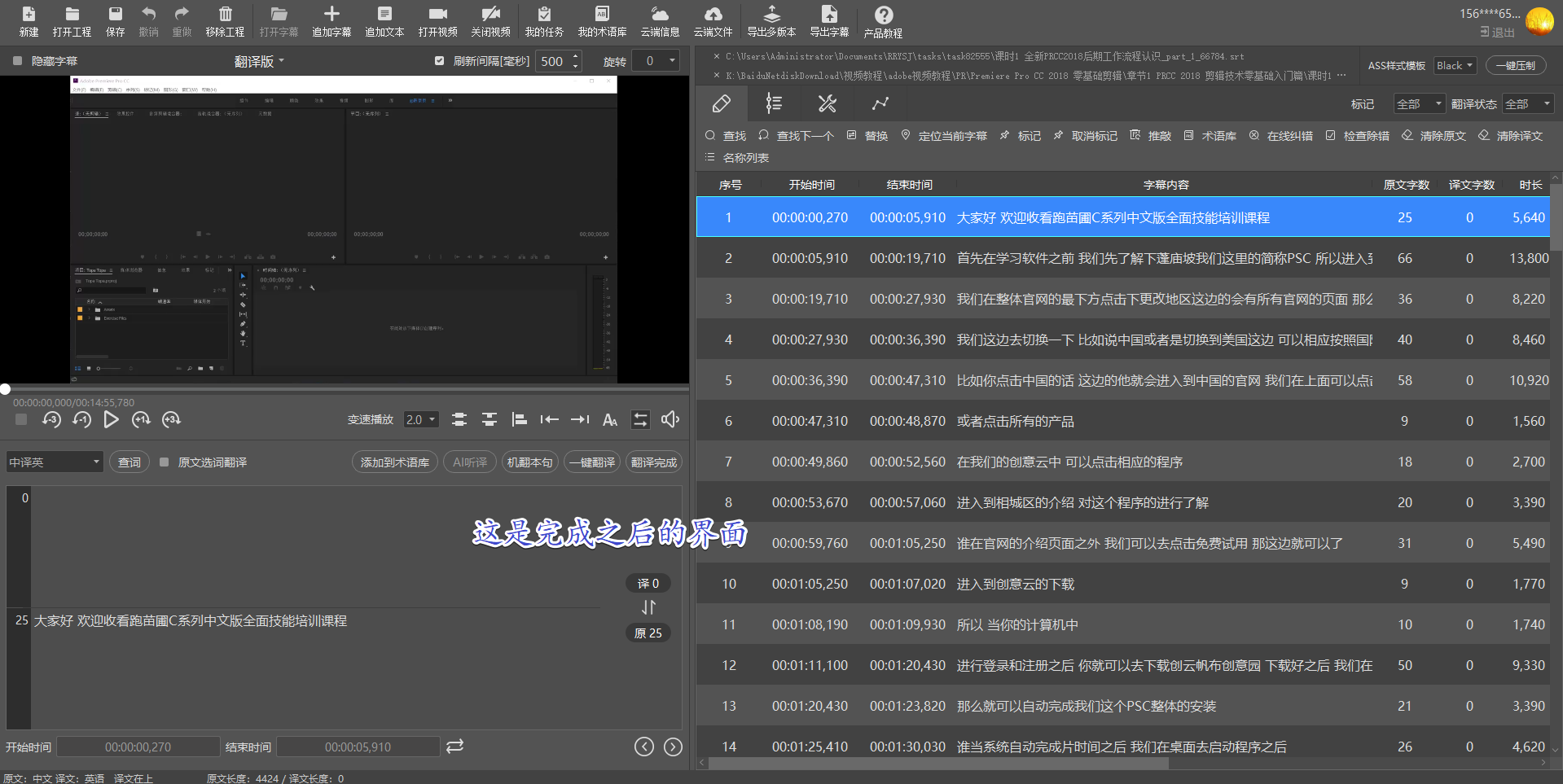Viewport: 1563px width, 784px height.
Task: Rewind 3 seconds in the player
Action: [x=51, y=419]
